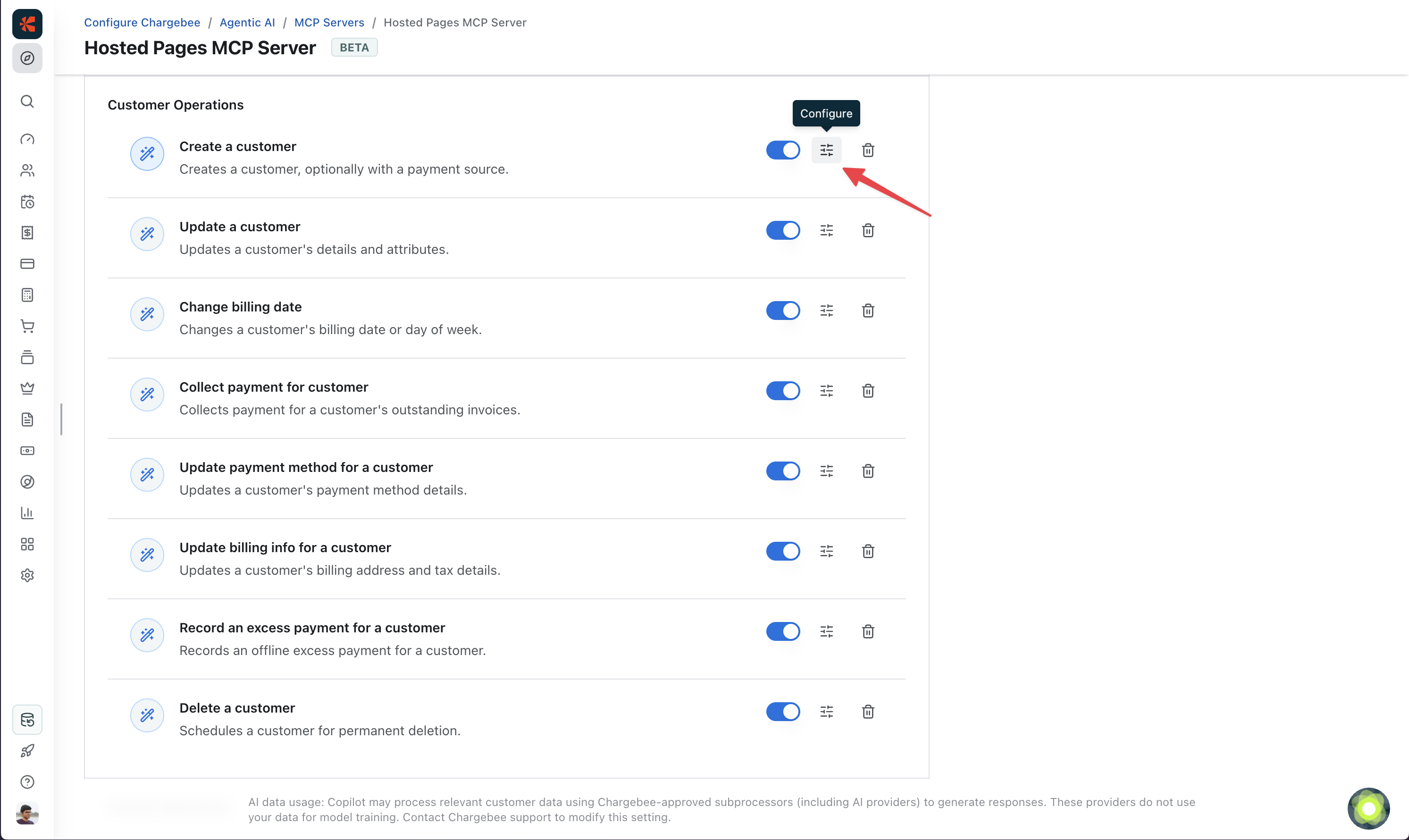Toggle off Change billing date
Image resolution: width=1409 pixels, height=840 pixels.
[783, 311]
